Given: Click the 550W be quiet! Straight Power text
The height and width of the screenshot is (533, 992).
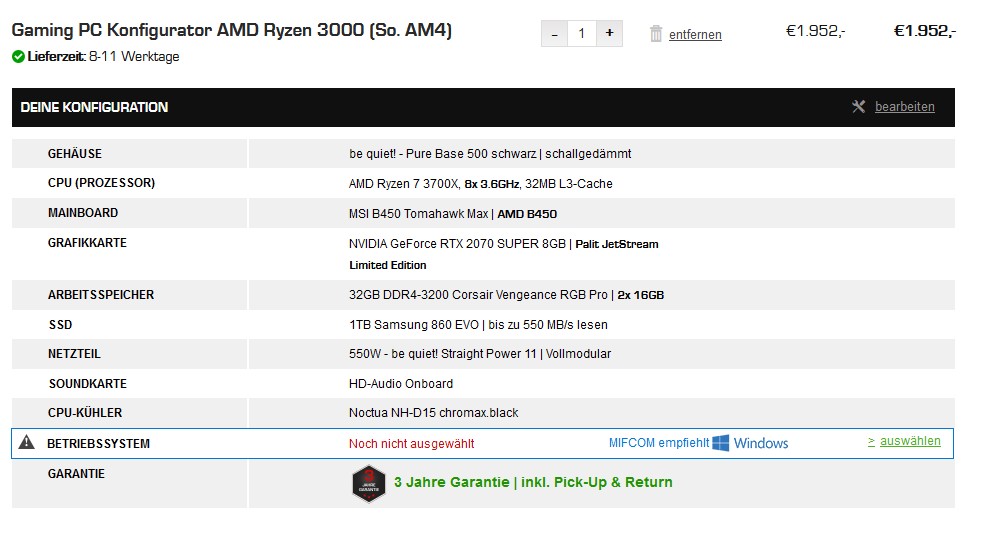Looking at the screenshot, I should click(x=480, y=354).
